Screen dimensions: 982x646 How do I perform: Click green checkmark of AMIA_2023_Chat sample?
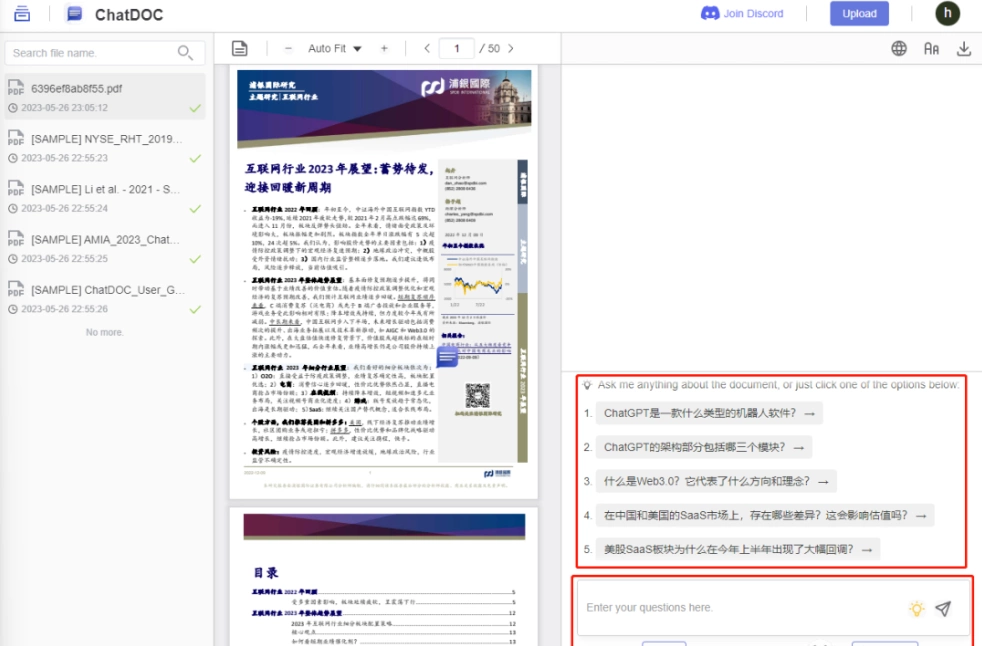pyautogui.click(x=195, y=259)
